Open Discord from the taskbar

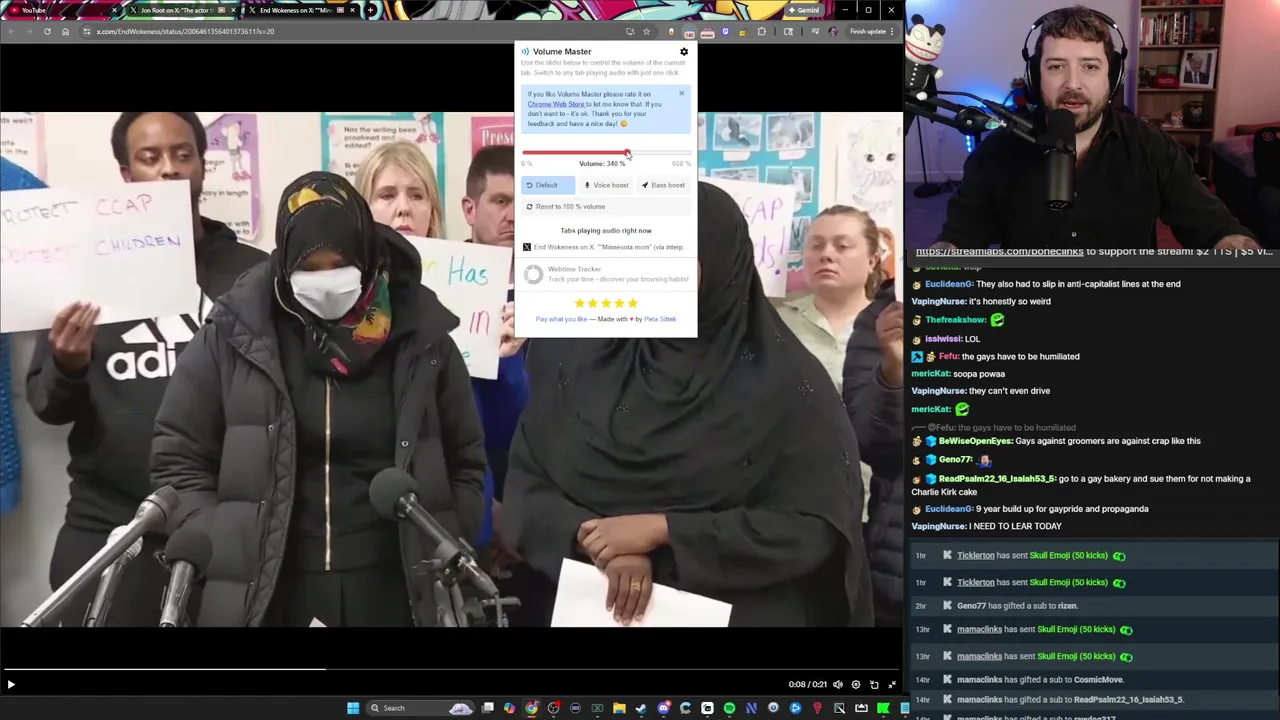(663, 708)
